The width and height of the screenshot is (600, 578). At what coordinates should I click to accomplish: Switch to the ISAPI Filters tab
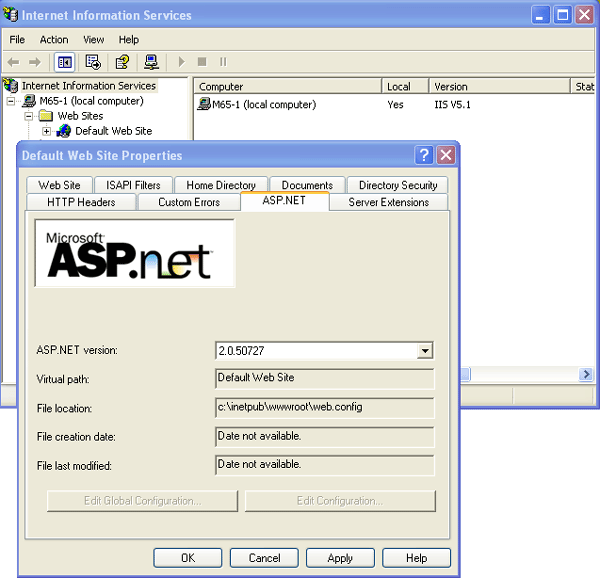pos(133,185)
